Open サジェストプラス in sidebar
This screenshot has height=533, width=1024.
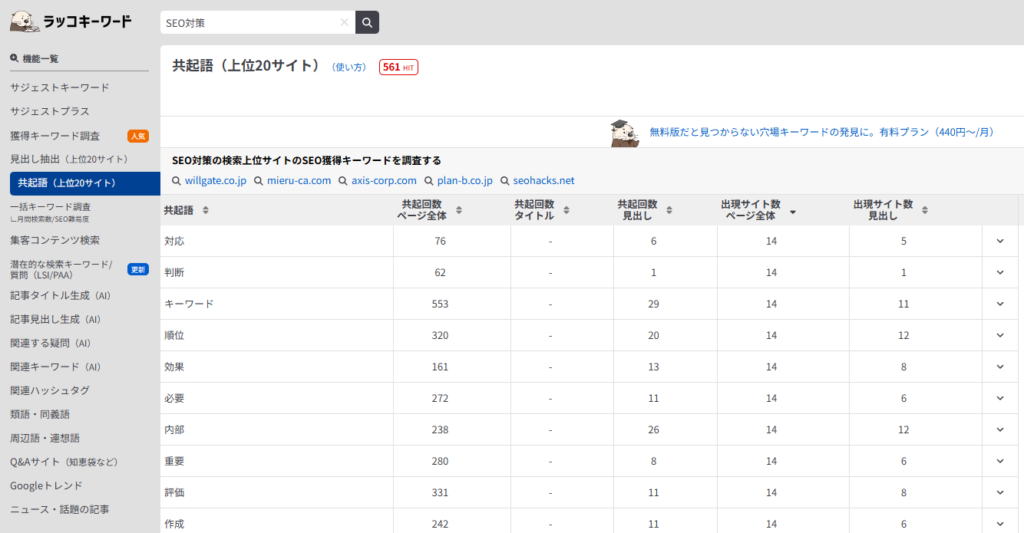(50, 112)
